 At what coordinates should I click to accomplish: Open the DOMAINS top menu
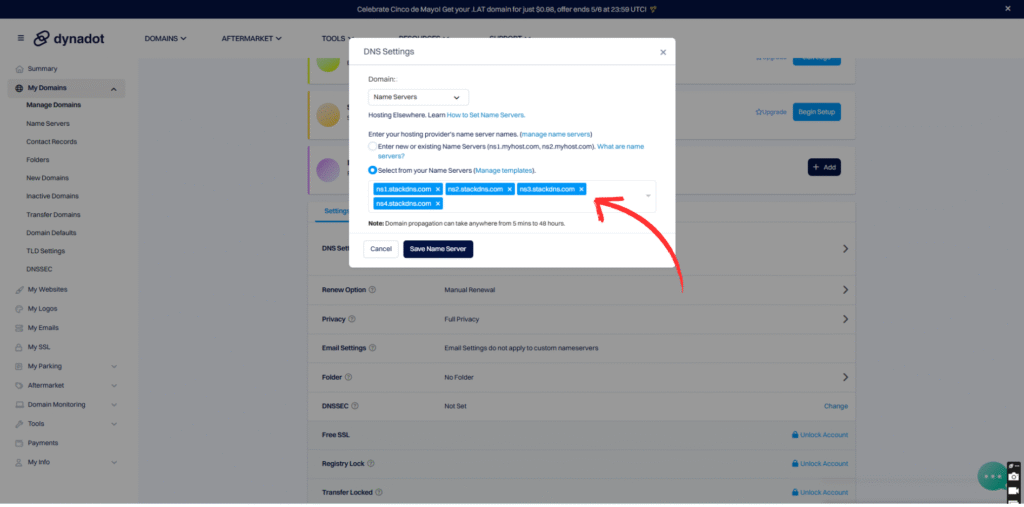(x=165, y=39)
